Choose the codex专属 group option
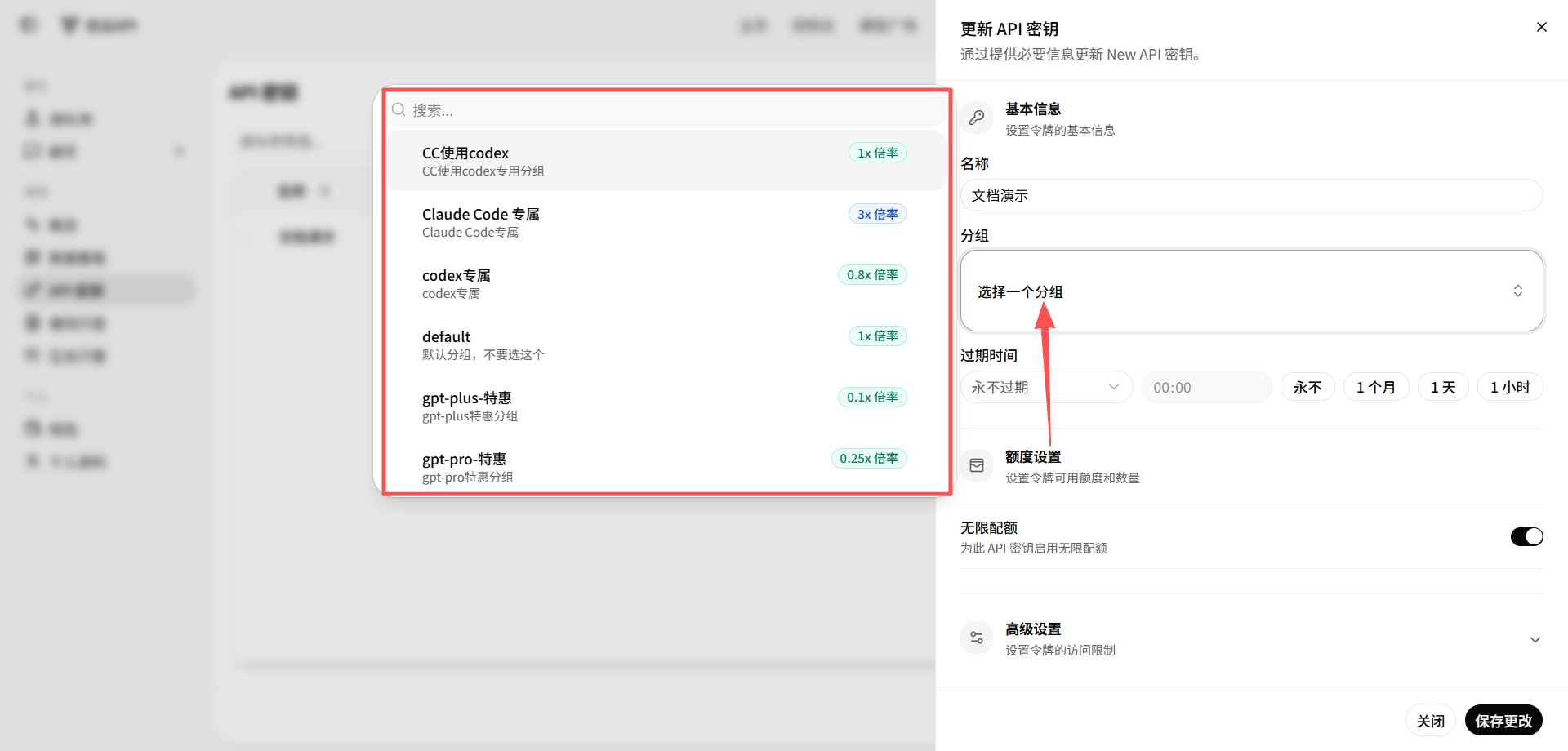 666,283
